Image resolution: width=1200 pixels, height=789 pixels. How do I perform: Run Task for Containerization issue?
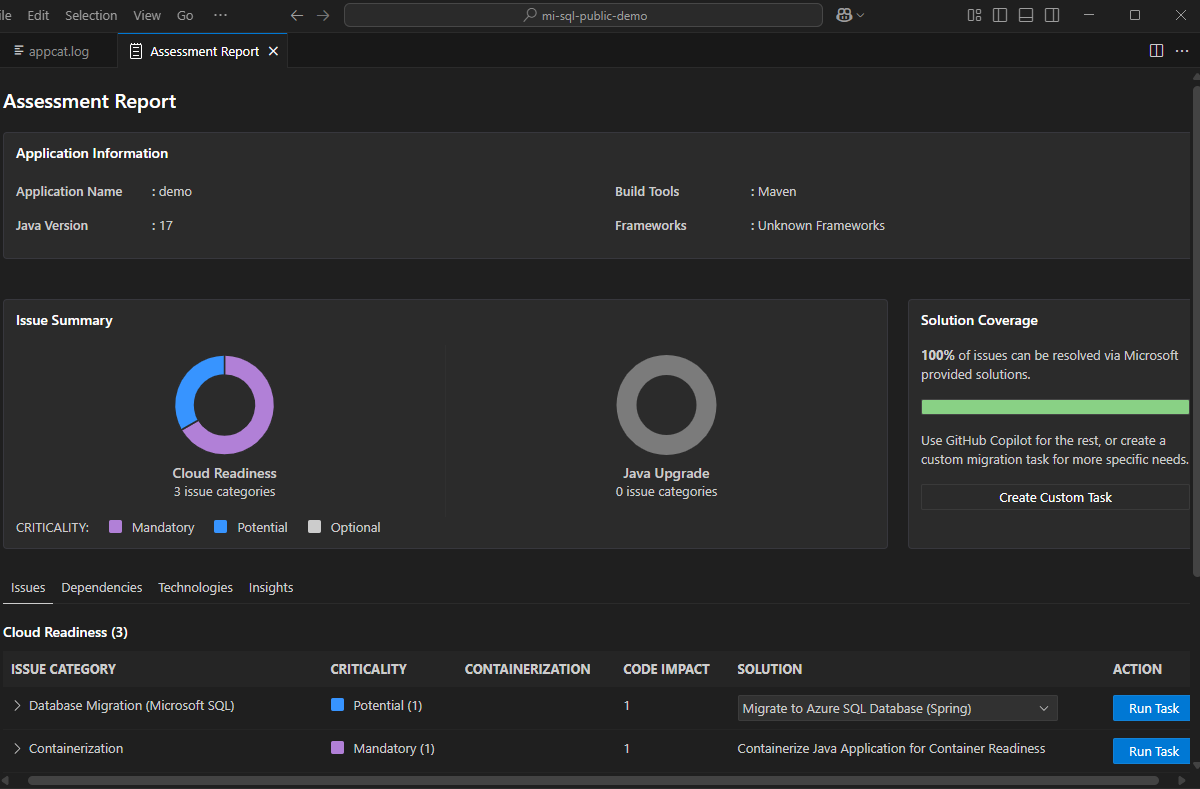1153,751
